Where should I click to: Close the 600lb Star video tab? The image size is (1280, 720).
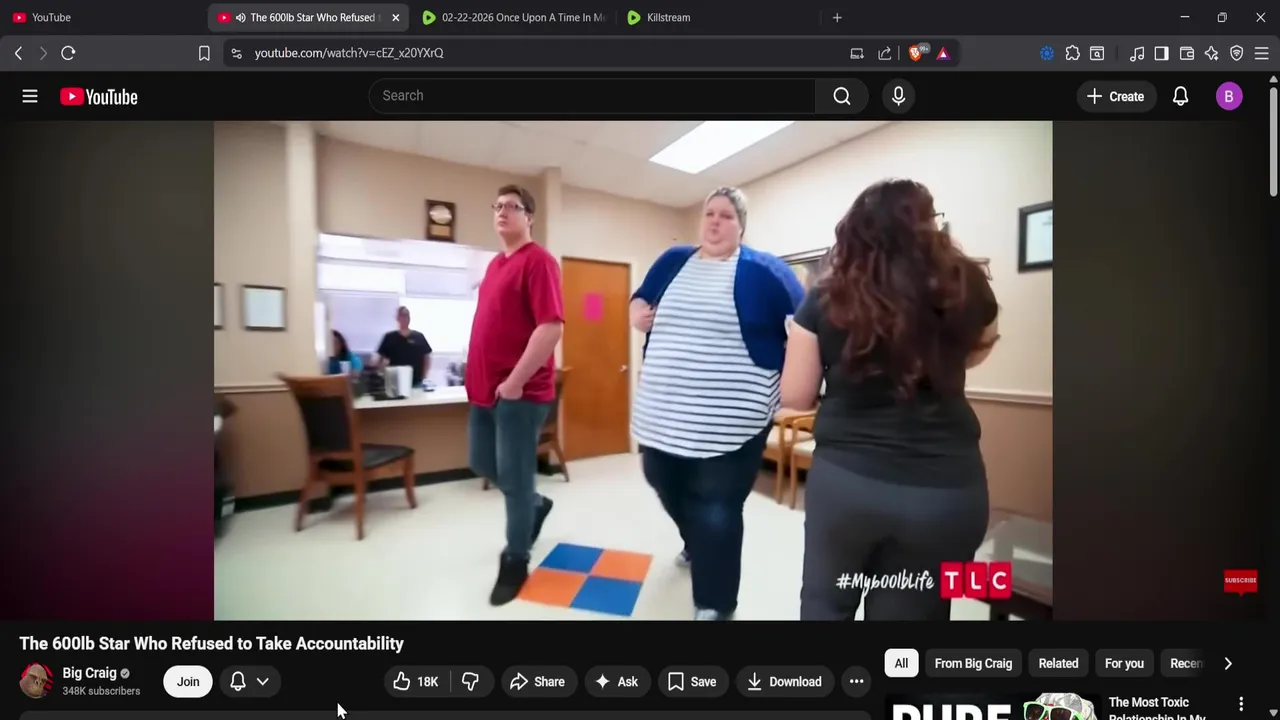click(395, 17)
